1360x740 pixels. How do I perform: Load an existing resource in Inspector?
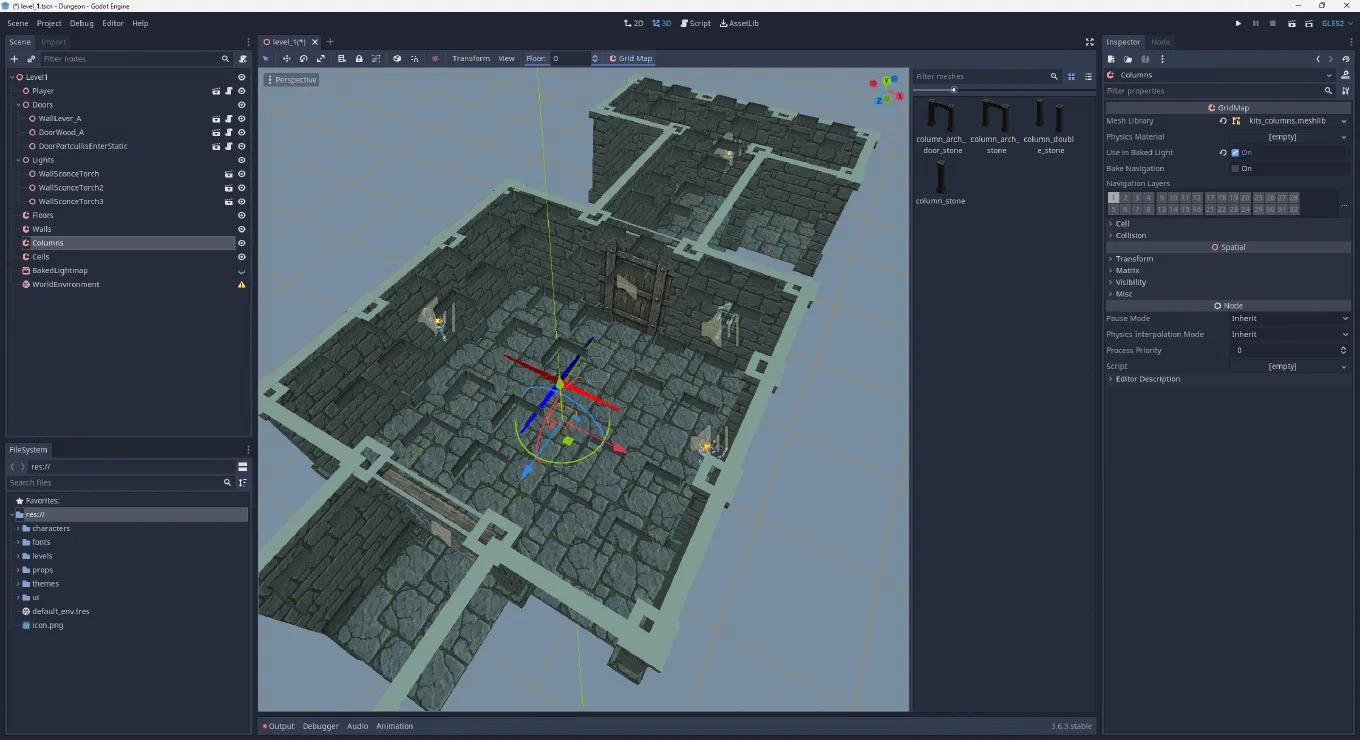pyautogui.click(x=1128, y=59)
